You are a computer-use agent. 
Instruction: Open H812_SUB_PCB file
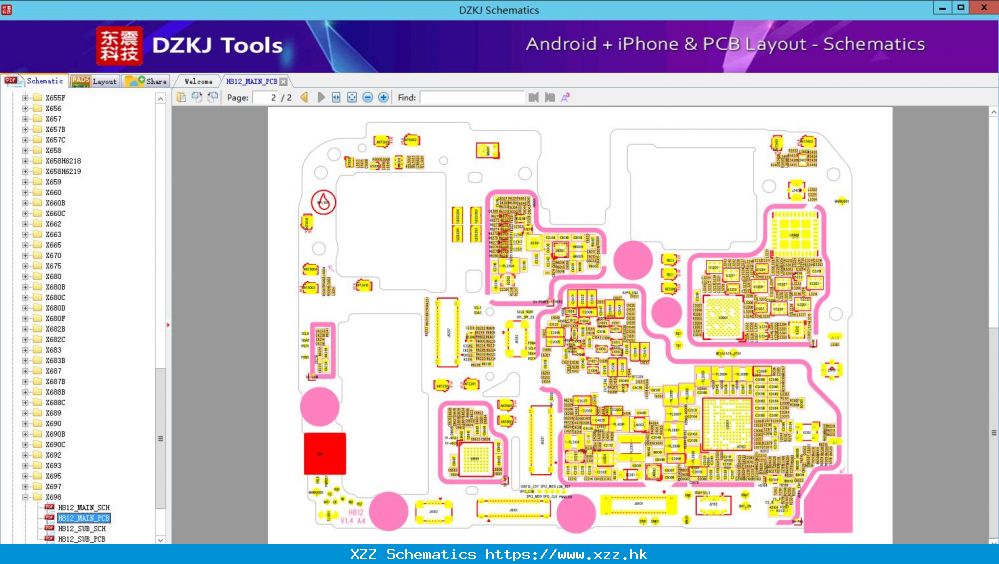[82, 539]
